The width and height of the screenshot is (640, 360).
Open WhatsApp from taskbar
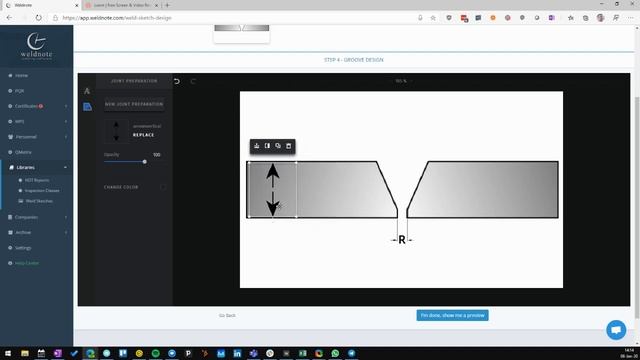335,353
